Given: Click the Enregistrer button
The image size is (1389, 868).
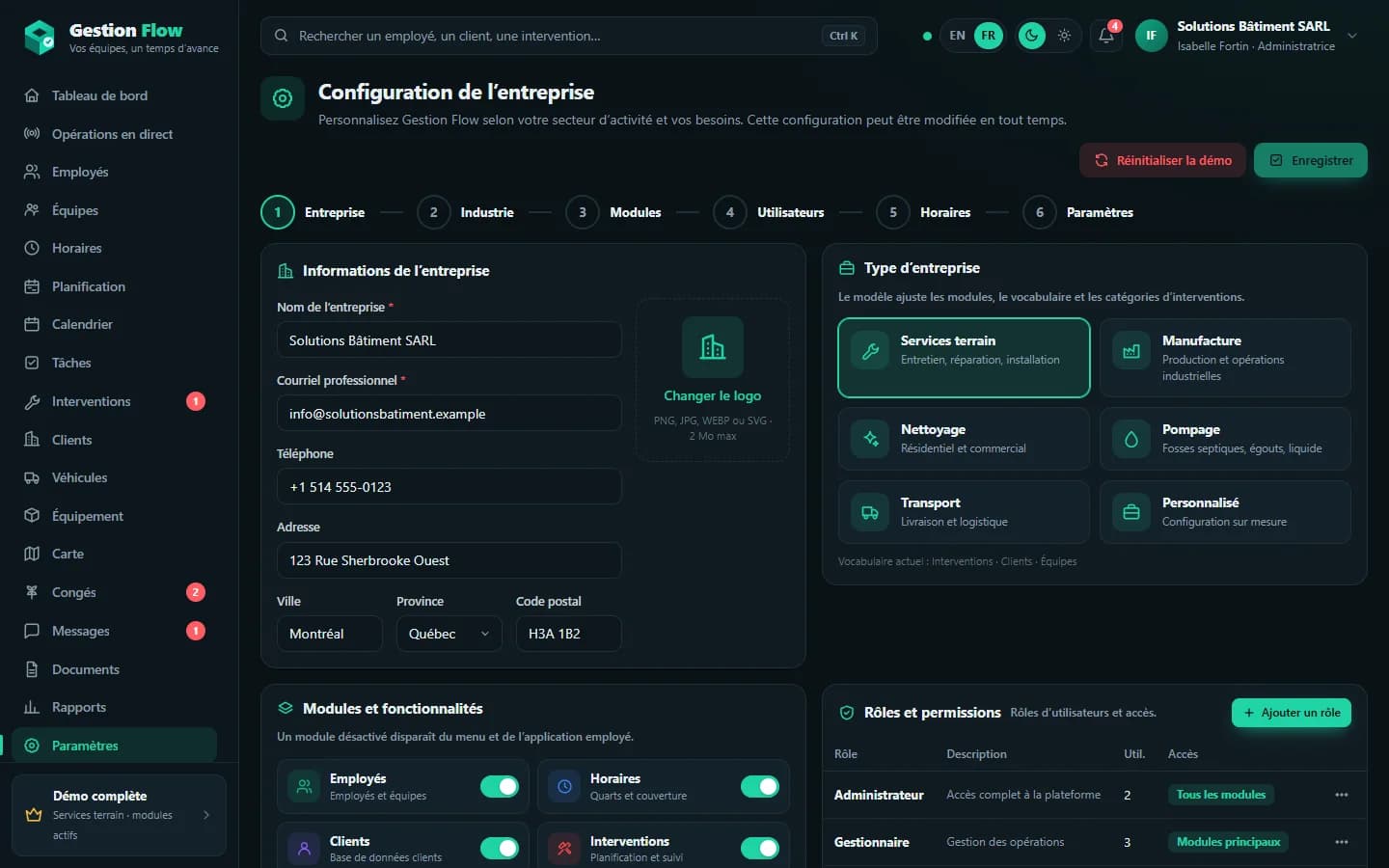Looking at the screenshot, I should click(x=1311, y=160).
